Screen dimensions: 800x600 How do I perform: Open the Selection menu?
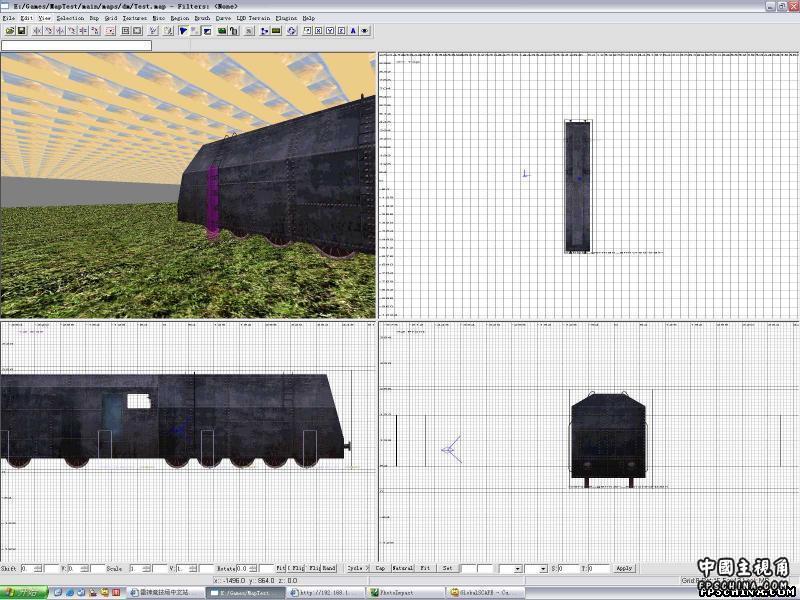pyautogui.click(x=70, y=18)
